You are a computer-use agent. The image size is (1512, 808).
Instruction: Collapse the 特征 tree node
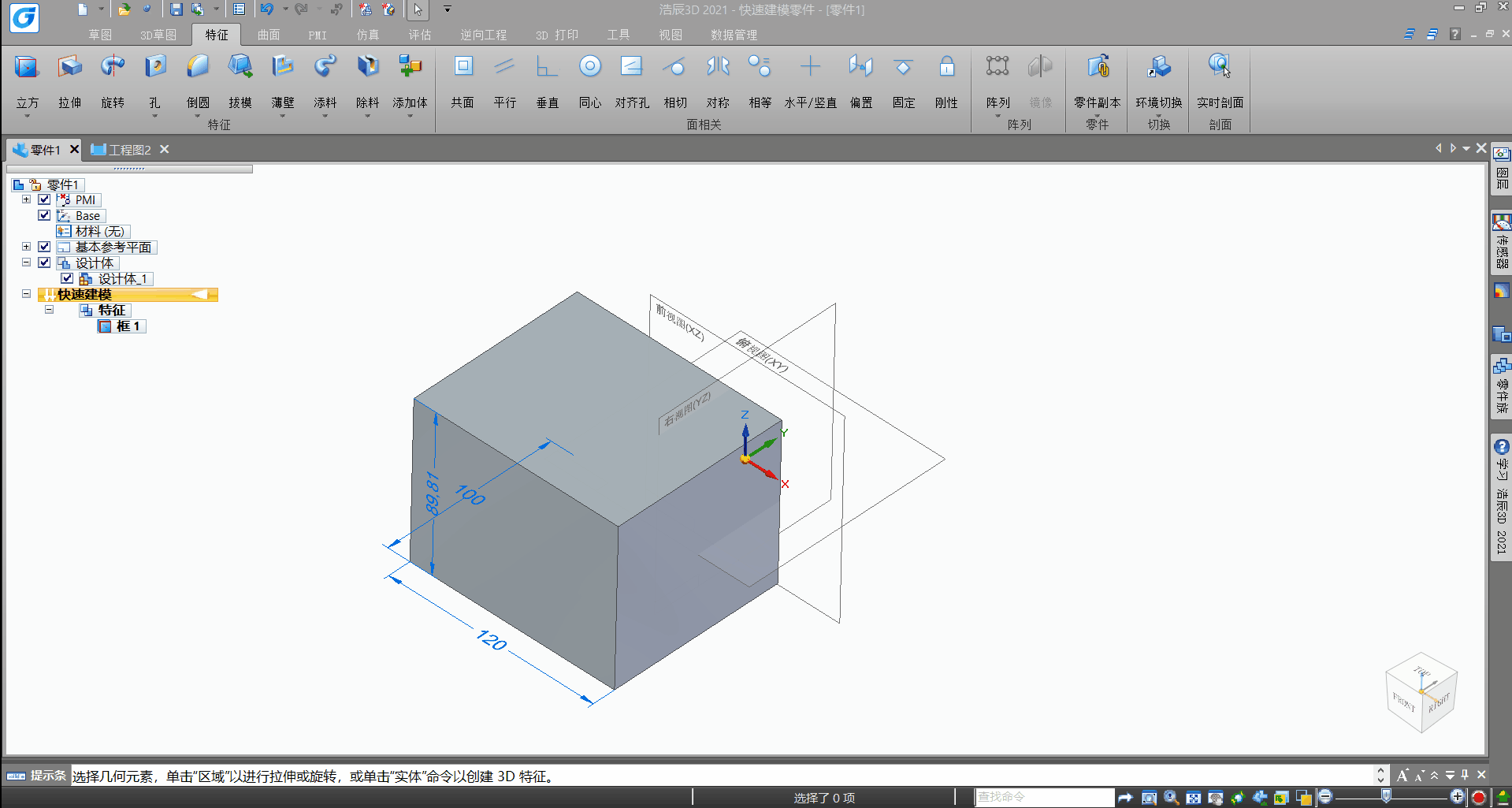pos(49,310)
